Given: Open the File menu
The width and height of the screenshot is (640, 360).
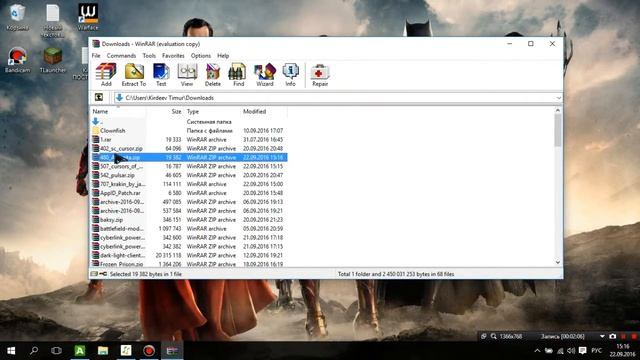Looking at the screenshot, I should pyautogui.click(x=96, y=56).
